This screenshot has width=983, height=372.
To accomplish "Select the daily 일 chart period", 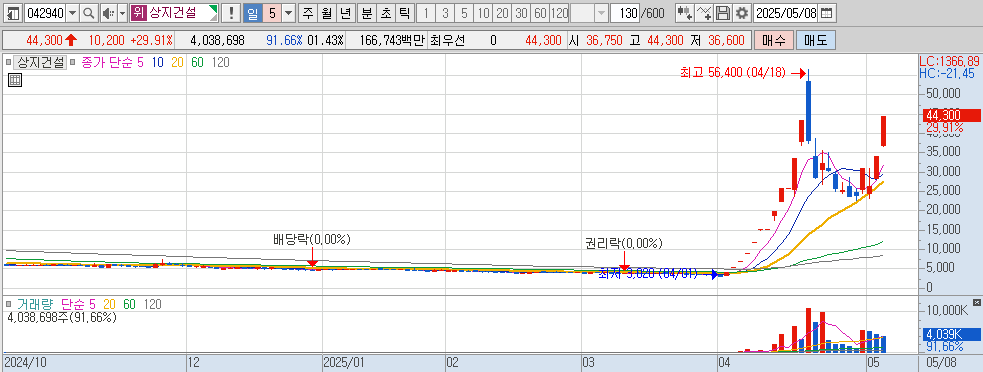I will point(252,13).
